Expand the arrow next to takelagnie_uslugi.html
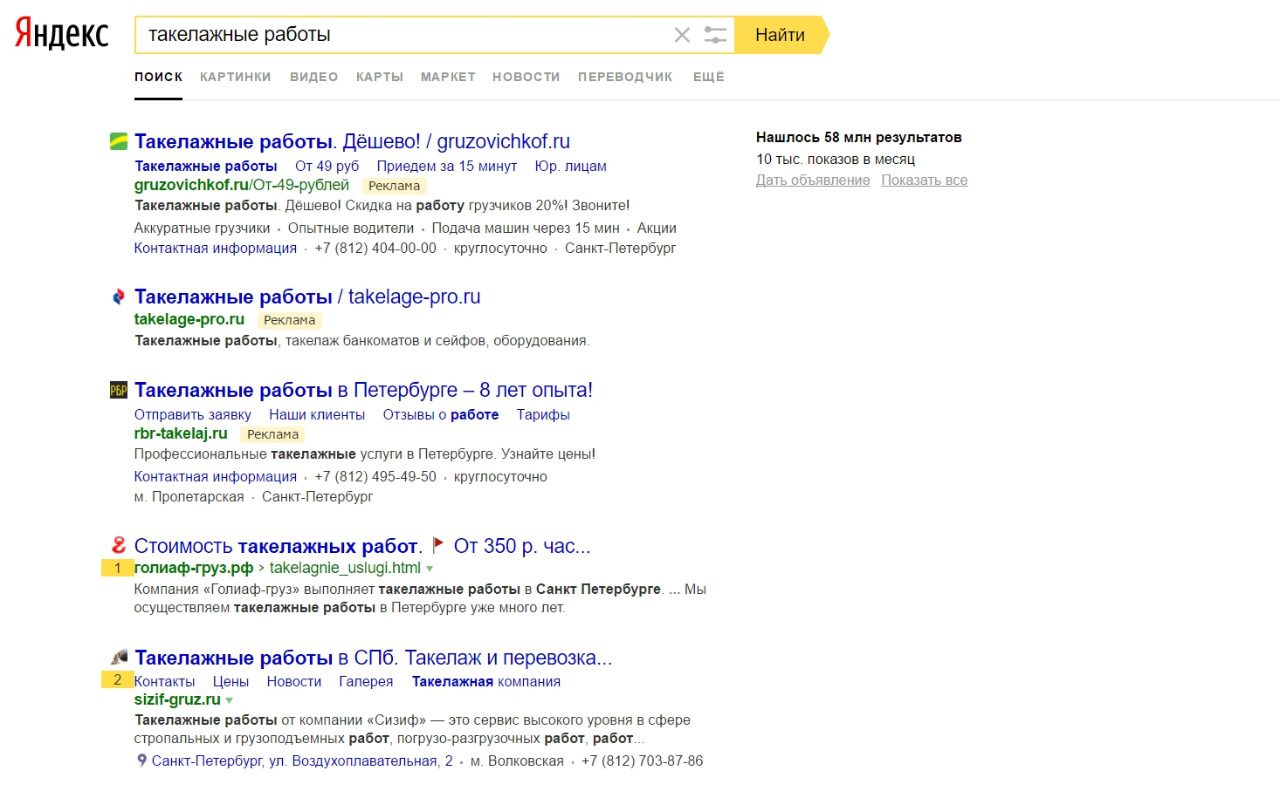 tap(429, 569)
